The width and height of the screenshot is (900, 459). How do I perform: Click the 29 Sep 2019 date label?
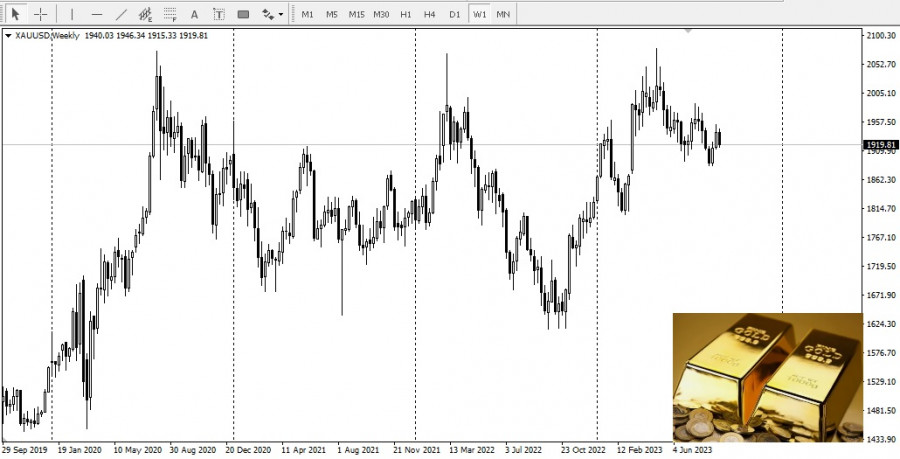point(25,450)
